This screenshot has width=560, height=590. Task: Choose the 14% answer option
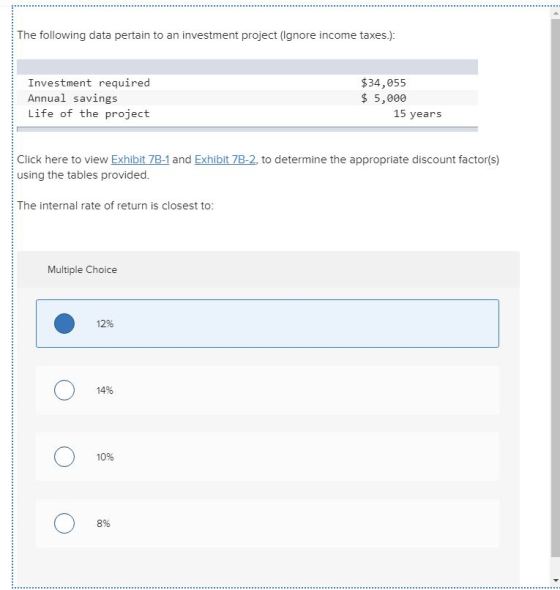pyautogui.click(x=64, y=390)
